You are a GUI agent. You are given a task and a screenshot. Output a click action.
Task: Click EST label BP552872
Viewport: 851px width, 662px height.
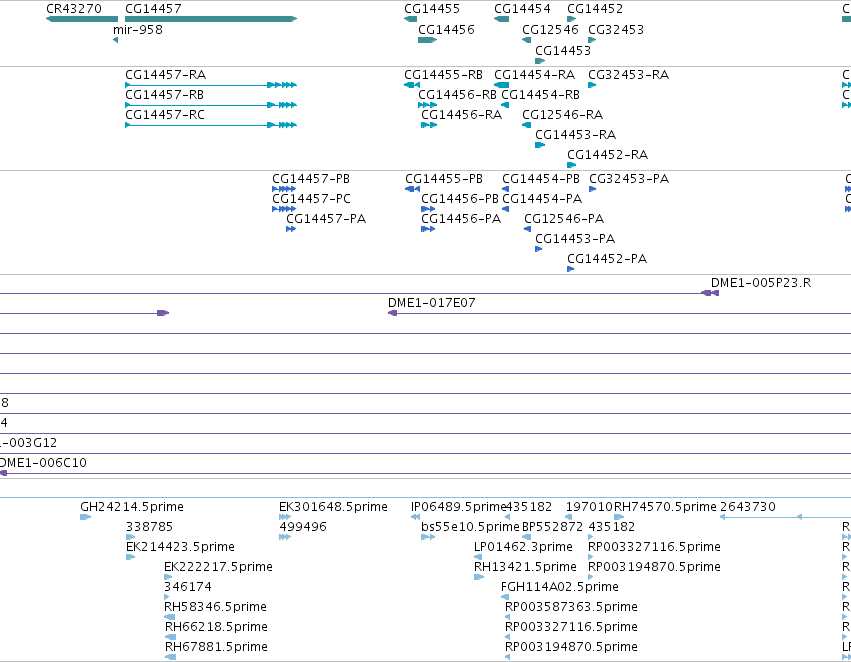[x=552, y=527]
